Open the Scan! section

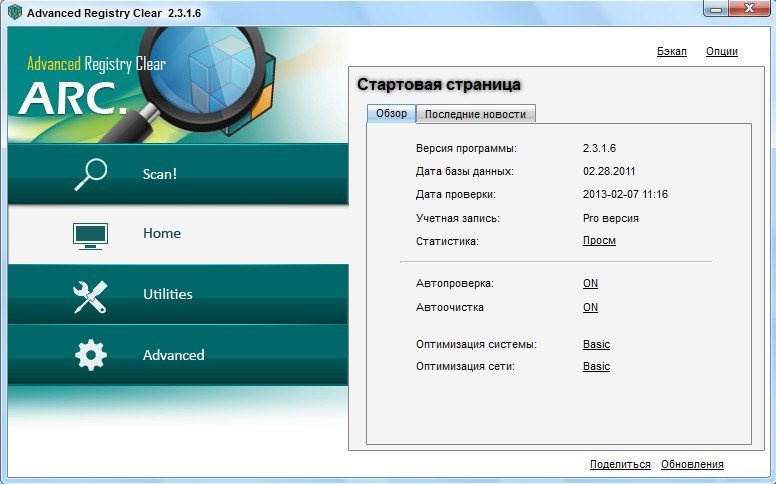point(178,174)
